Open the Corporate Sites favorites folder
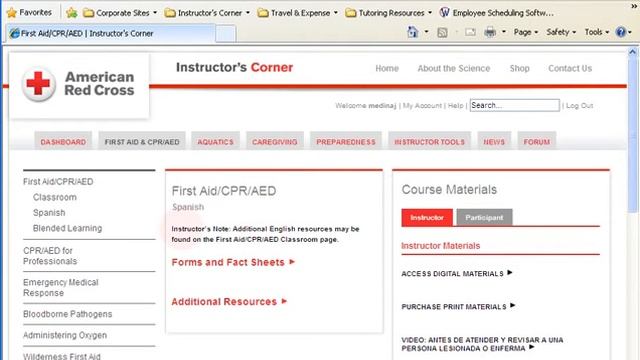 [x=120, y=13]
